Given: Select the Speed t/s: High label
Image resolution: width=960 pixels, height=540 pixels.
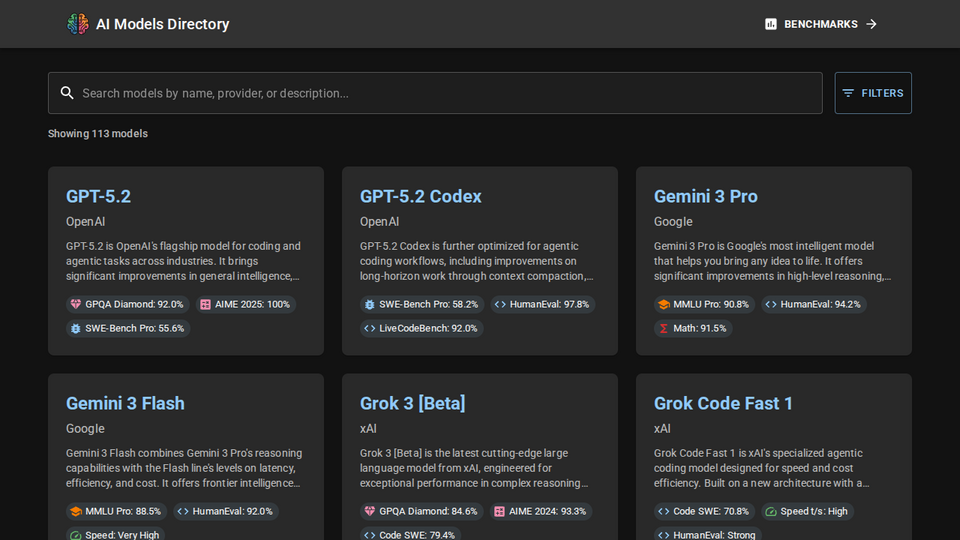Looking at the screenshot, I should tap(814, 511).
